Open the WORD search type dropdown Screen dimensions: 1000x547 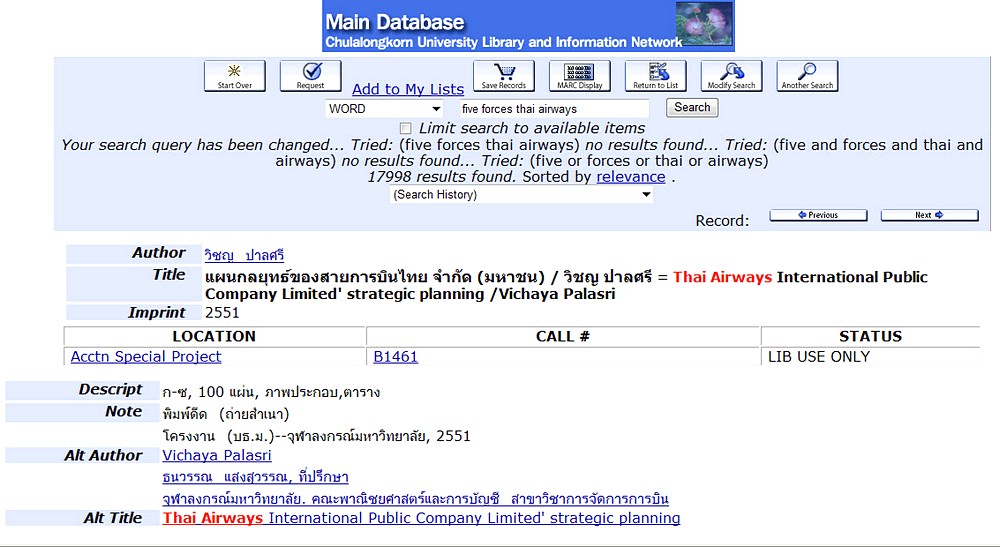(385, 109)
